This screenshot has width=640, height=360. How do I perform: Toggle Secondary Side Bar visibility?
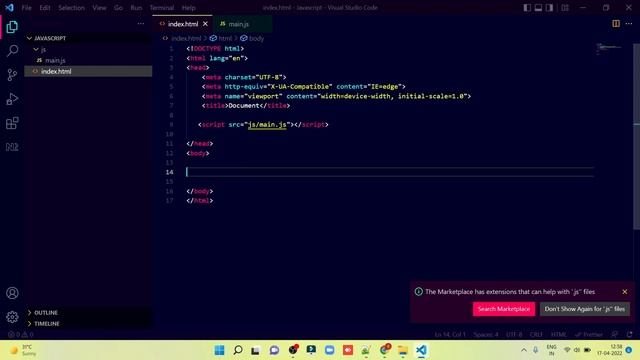[549, 7]
